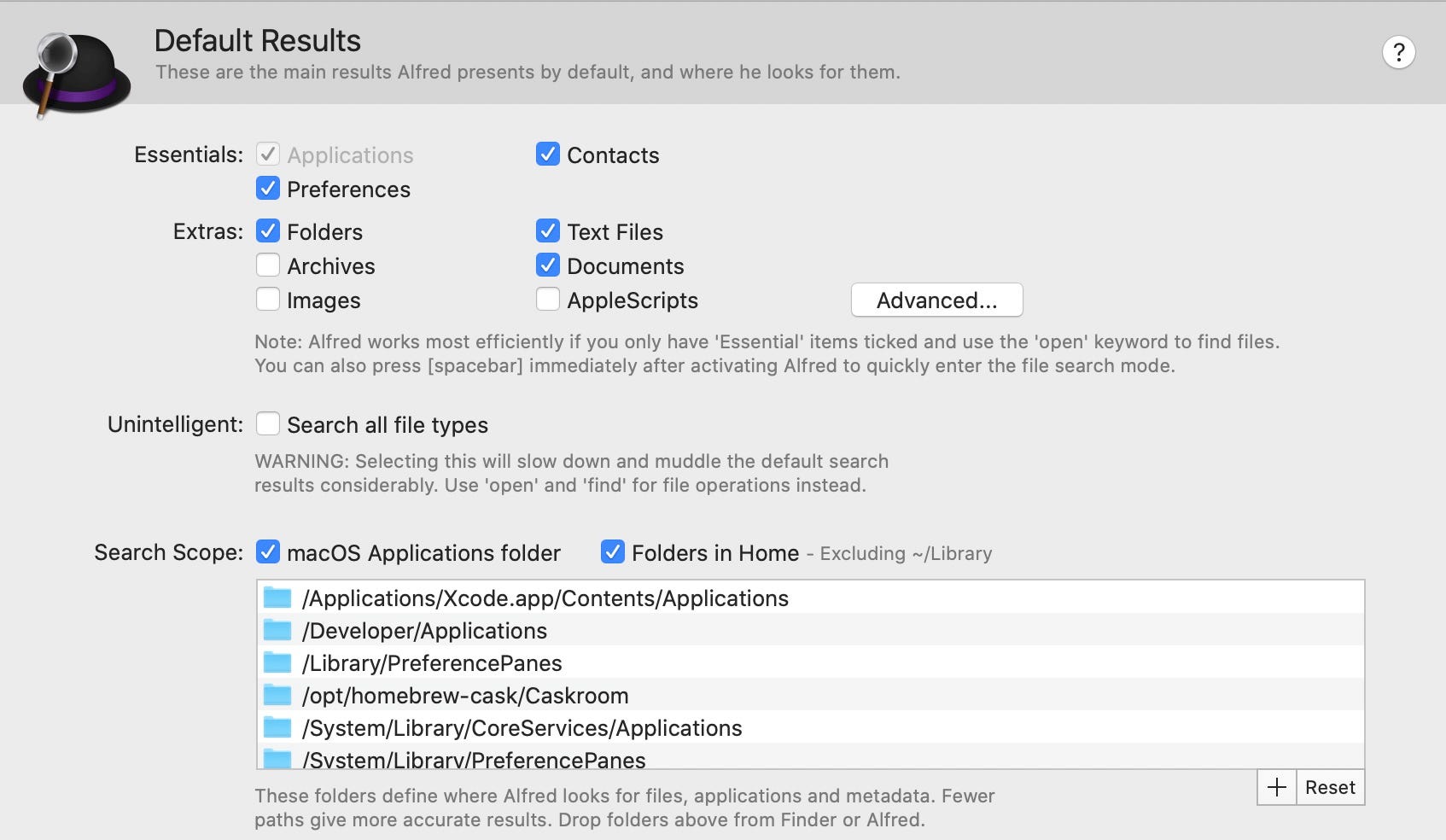Open the Advanced... settings
Screen dimensions: 1446x840
tap(936, 300)
